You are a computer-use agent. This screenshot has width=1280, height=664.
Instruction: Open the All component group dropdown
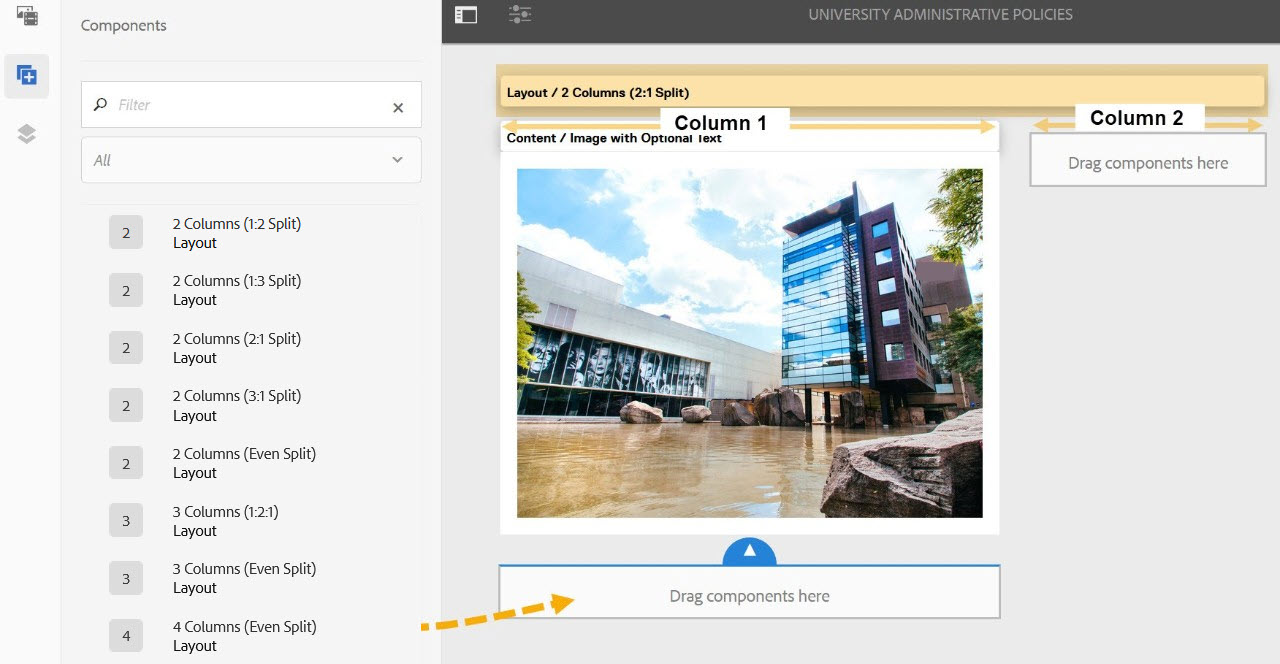251,160
